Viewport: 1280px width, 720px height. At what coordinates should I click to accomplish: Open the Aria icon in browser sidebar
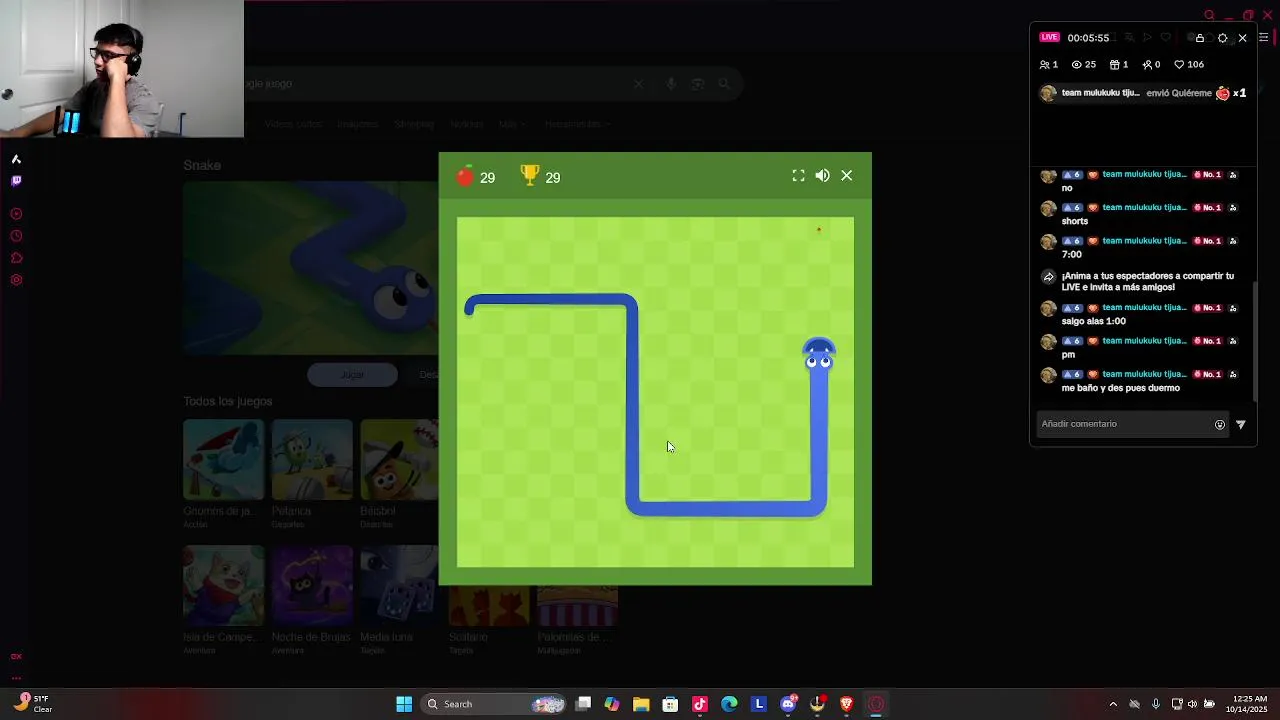16,159
